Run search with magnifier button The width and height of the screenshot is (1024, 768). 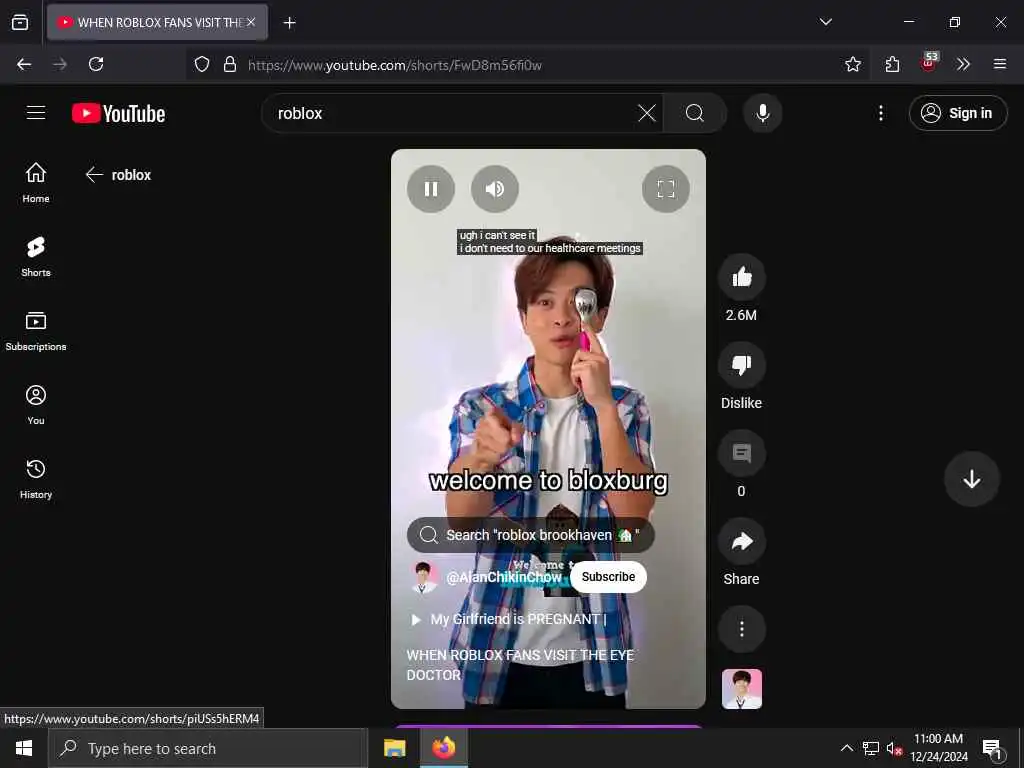pos(695,113)
